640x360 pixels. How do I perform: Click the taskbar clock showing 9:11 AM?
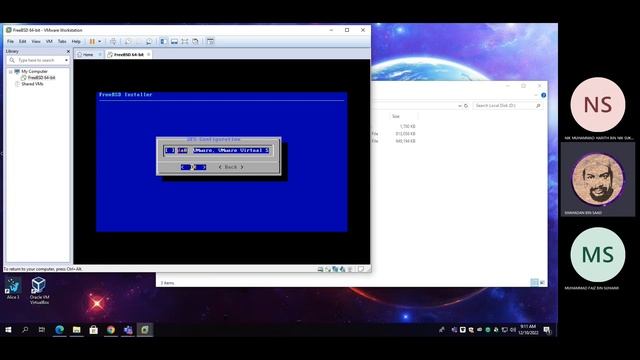click(x=528, y=330)
